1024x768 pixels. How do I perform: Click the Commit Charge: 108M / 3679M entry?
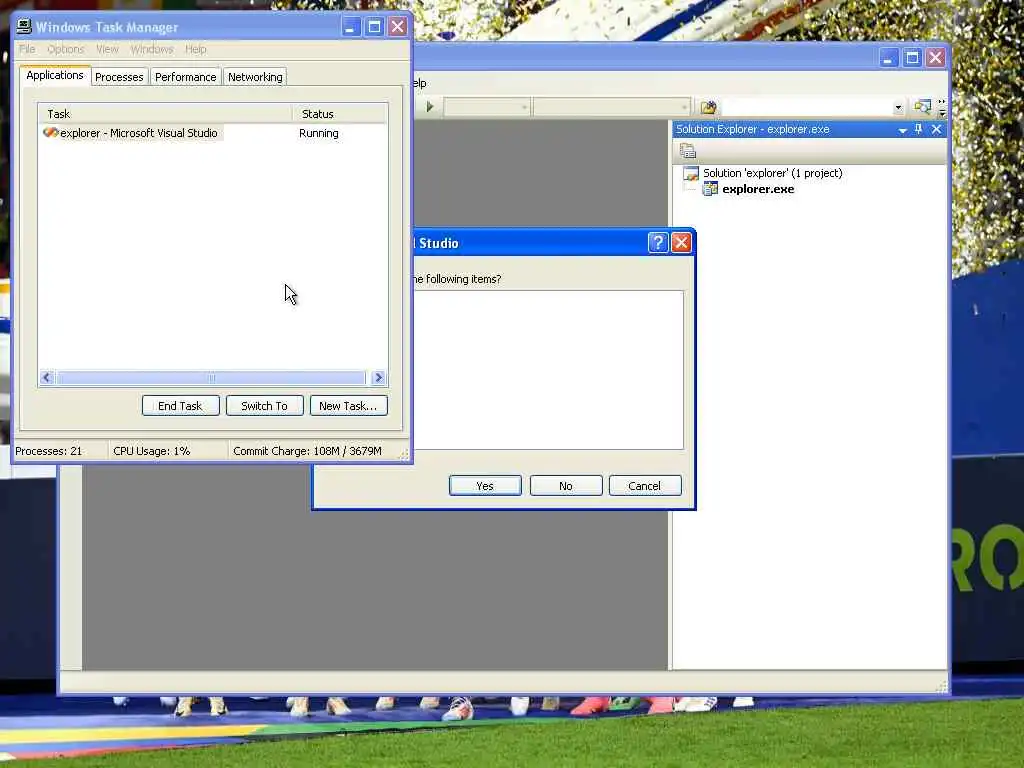coord(307,451)
